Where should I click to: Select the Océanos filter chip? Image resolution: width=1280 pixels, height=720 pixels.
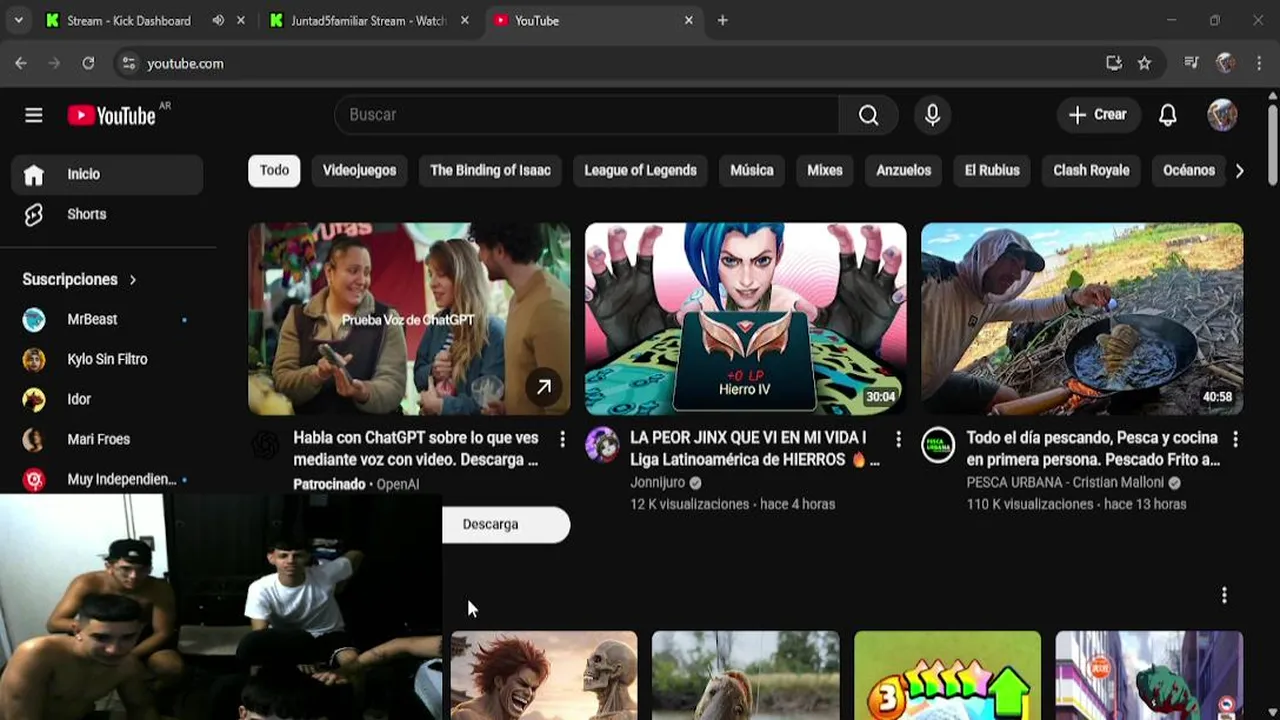(1189, 170)
